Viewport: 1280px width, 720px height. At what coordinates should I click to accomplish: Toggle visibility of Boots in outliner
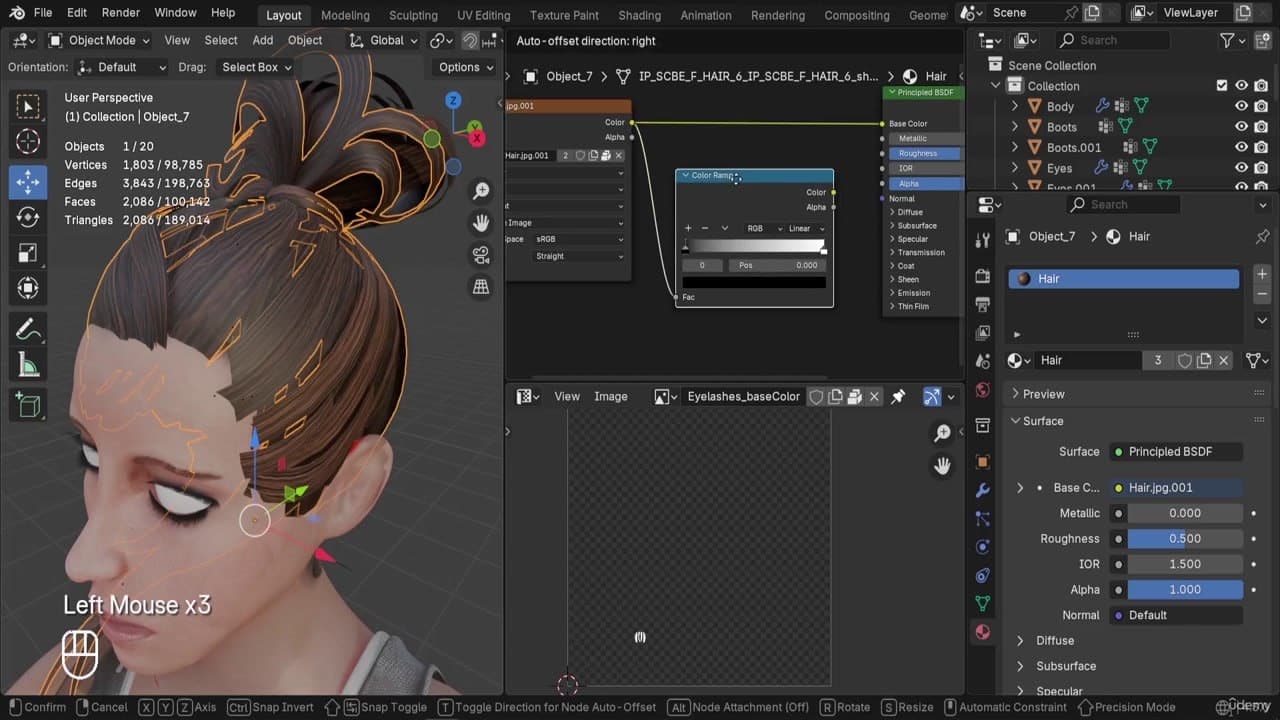click(x=1241, y=127)
